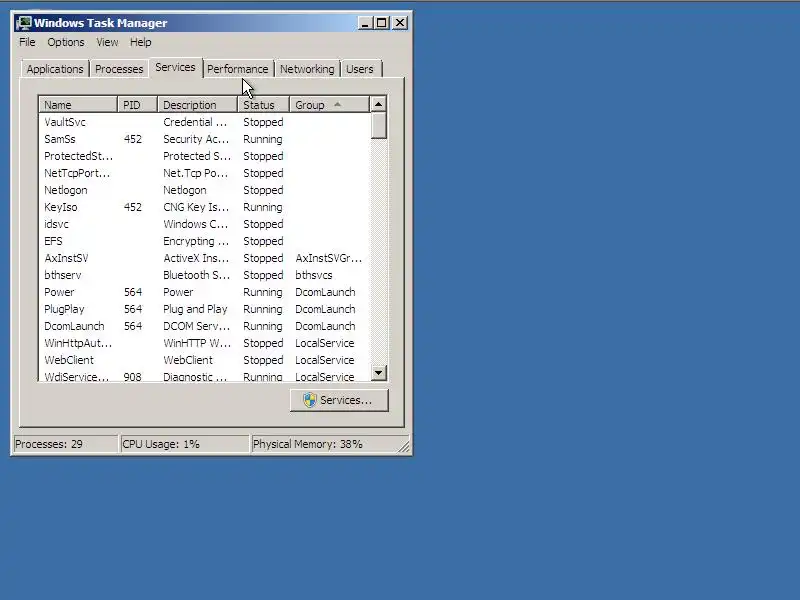Image resolution: width=800 pixels, height=600 pixels.
Task: Switch to the Applications tab
Action: (x=55, y=69)
